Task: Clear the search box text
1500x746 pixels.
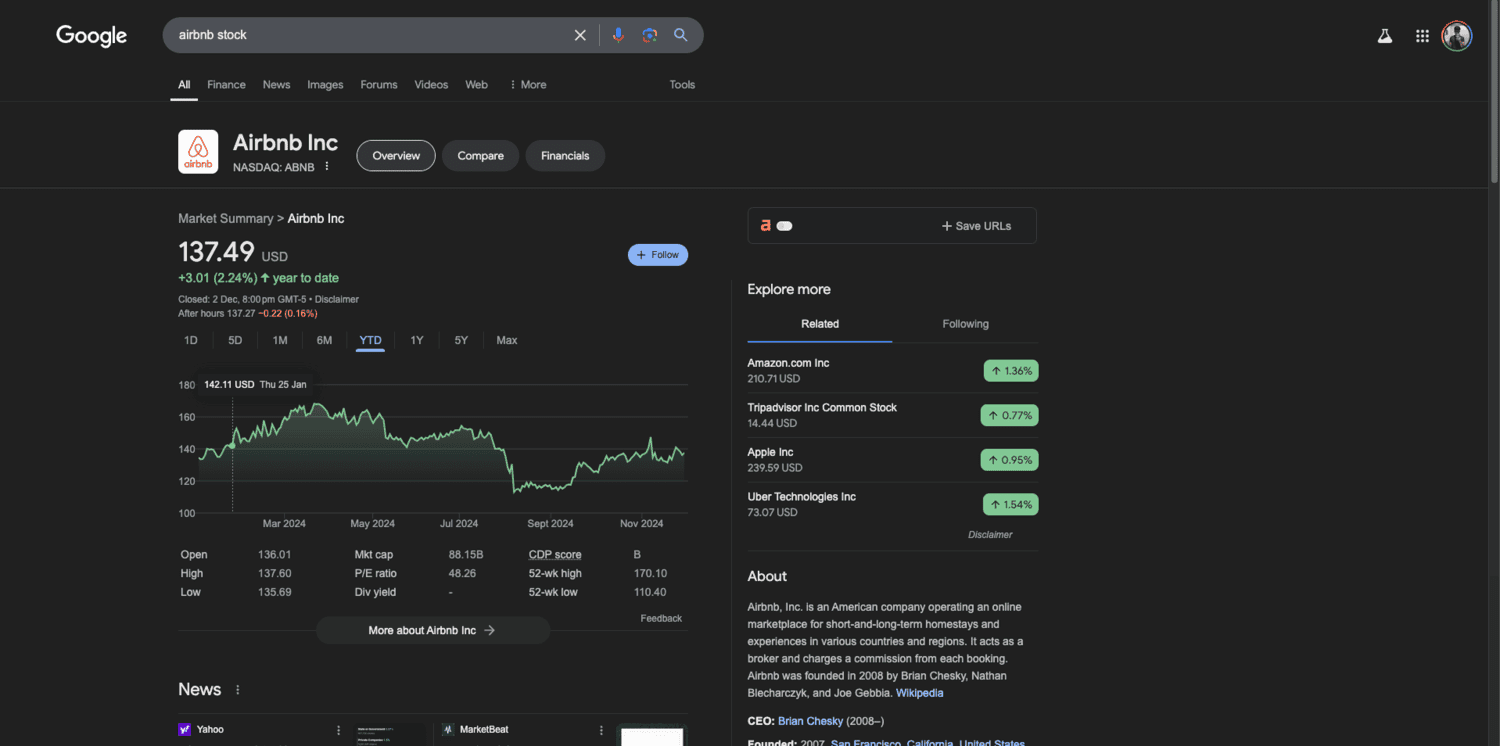Action: (580, 35)
